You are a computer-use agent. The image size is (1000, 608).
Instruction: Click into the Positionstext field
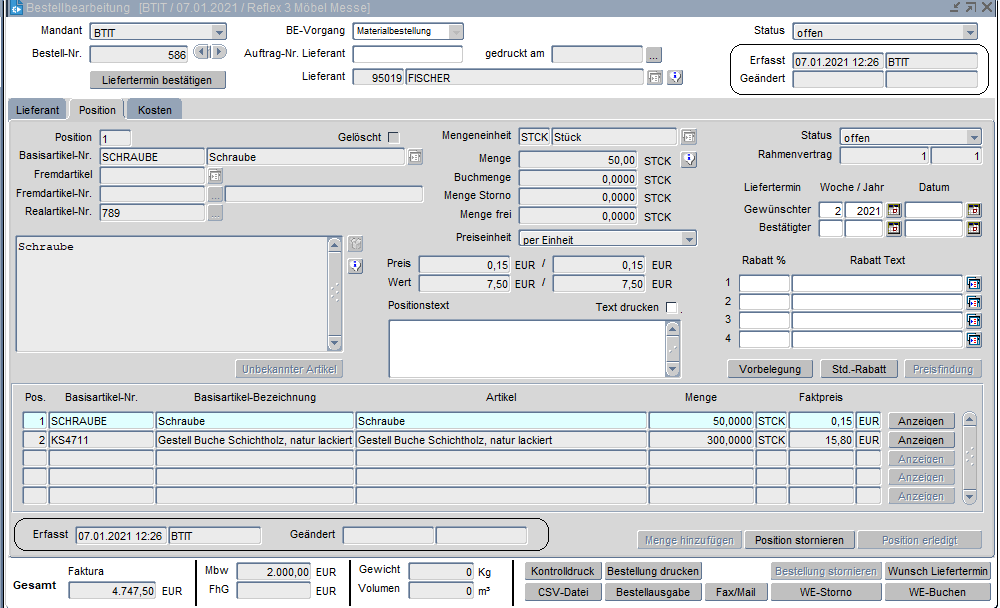pyautogui.click(x=525, y=347)
